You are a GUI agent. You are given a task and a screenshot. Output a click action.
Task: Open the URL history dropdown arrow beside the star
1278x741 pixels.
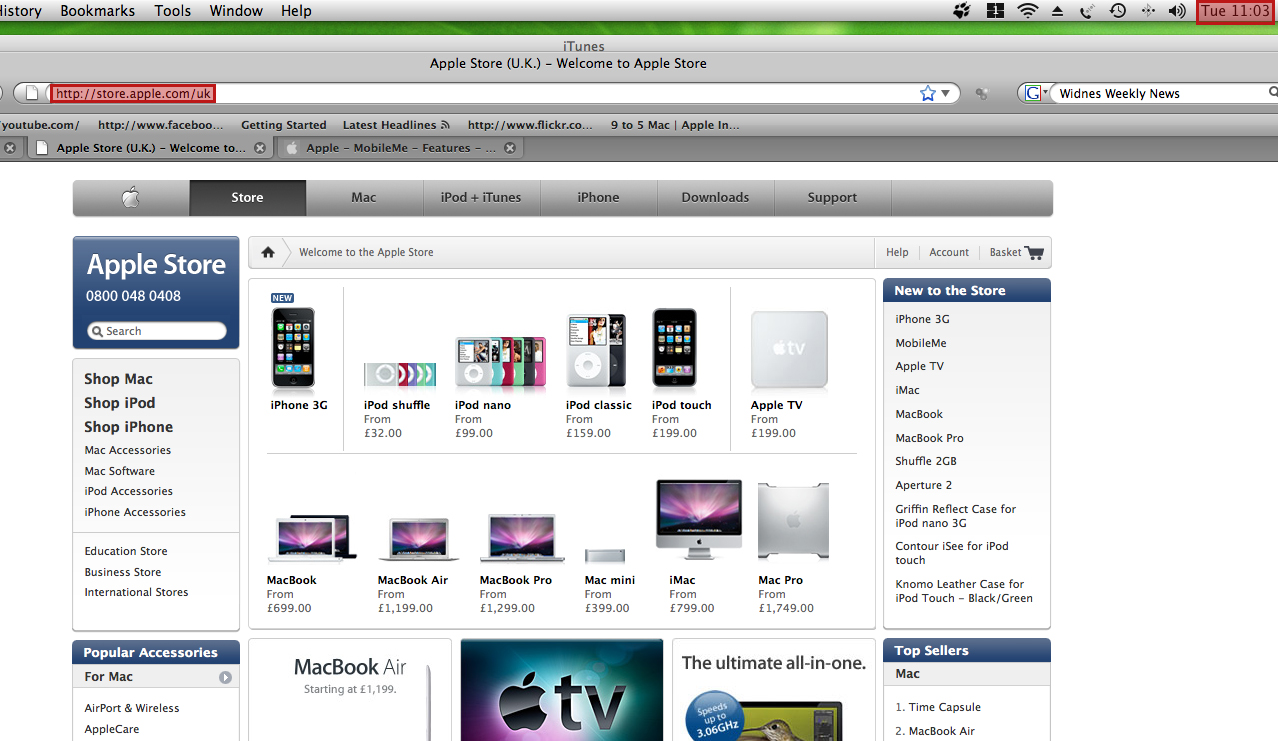point(945,93)
